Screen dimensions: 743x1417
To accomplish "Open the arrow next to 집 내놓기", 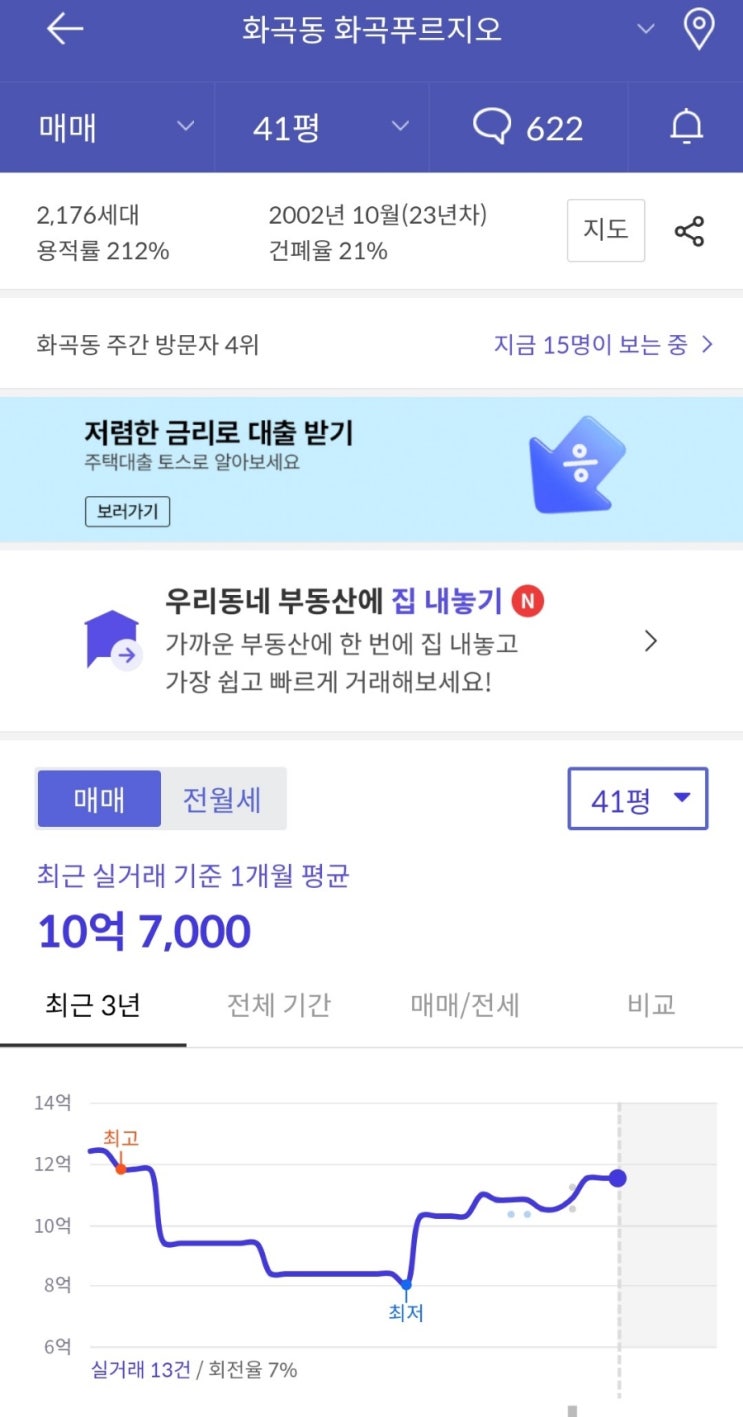I will [651, 641].
